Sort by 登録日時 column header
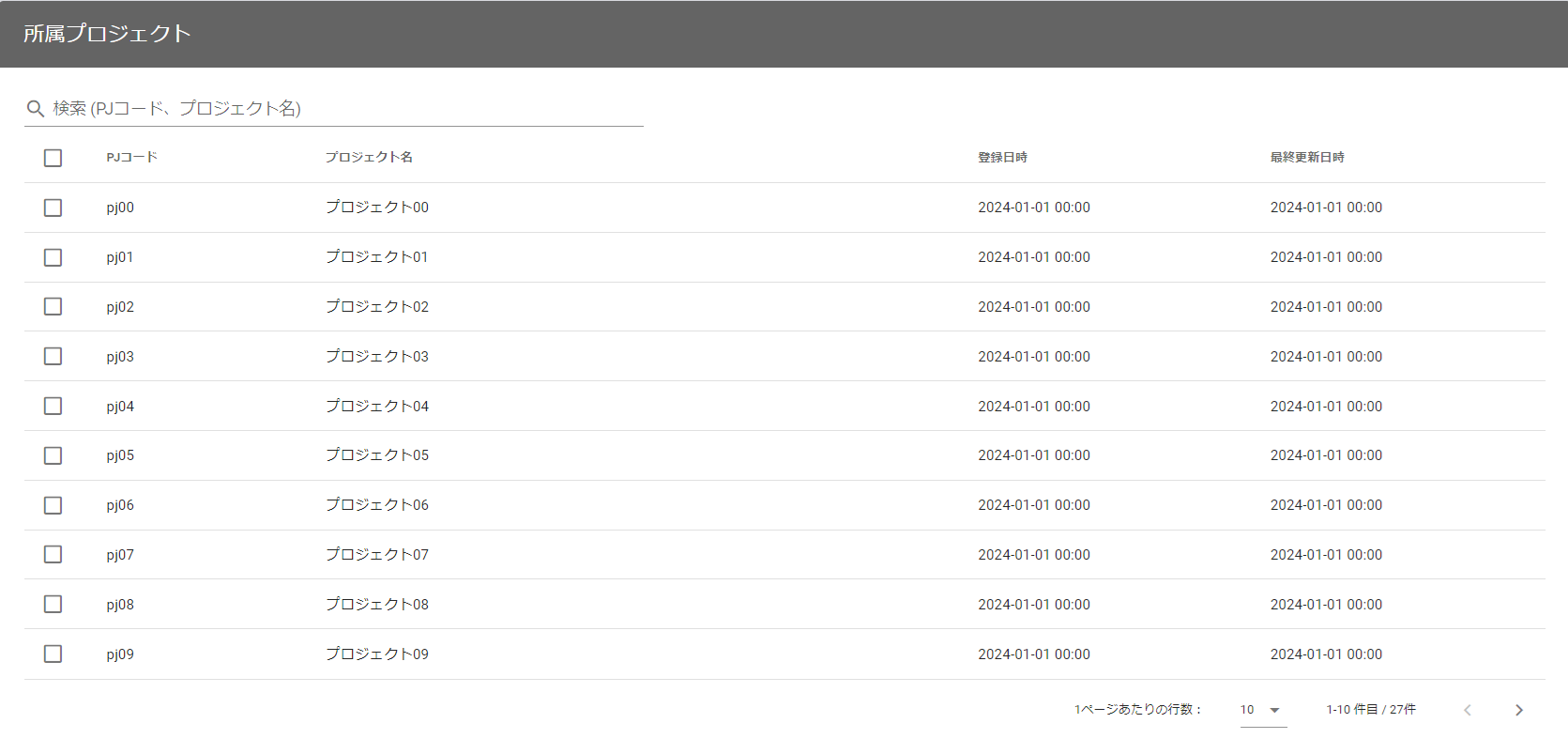The width and height of the screenshot is (1568, 754). click(1002, 158)
